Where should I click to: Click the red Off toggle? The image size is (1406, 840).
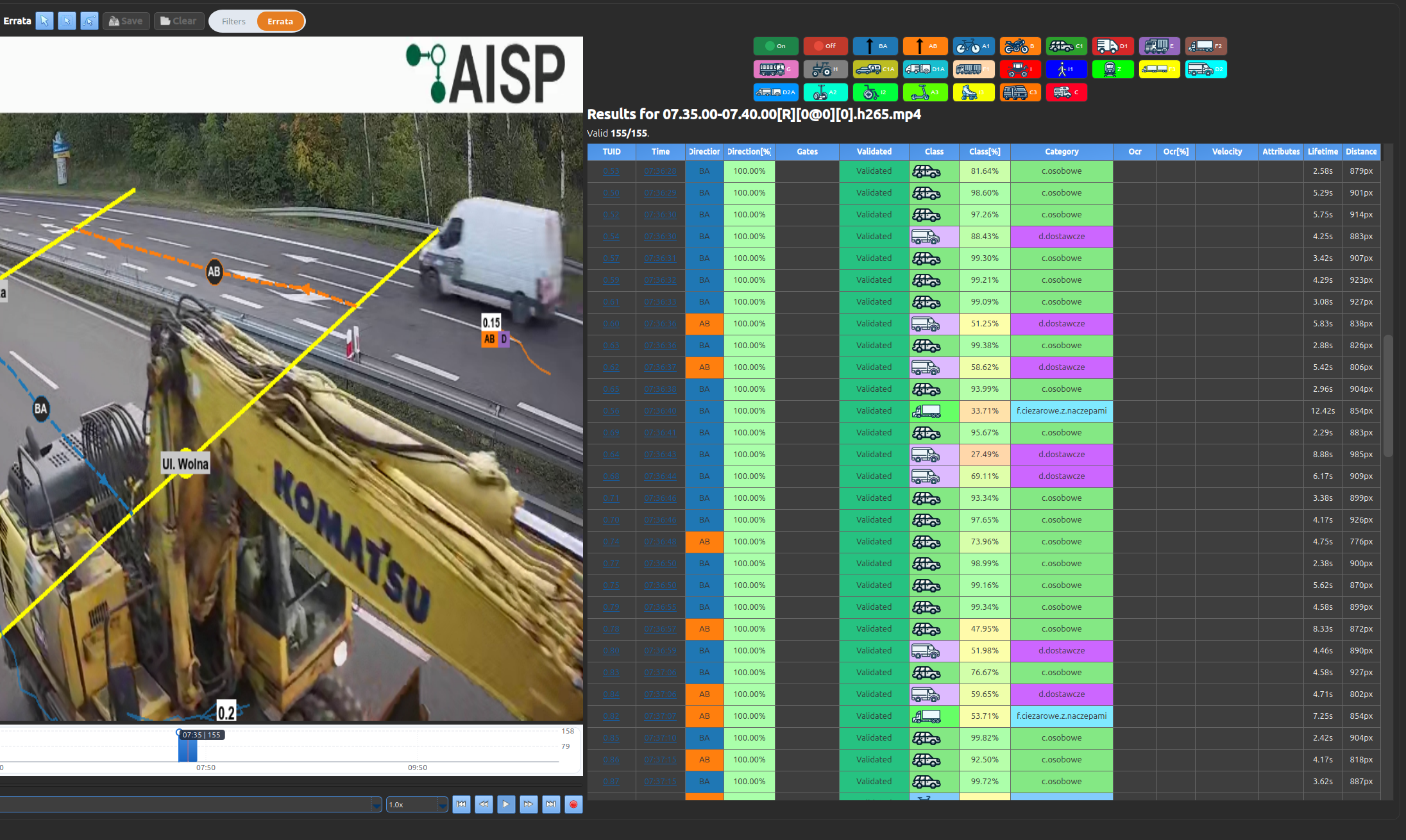[826, 46]
